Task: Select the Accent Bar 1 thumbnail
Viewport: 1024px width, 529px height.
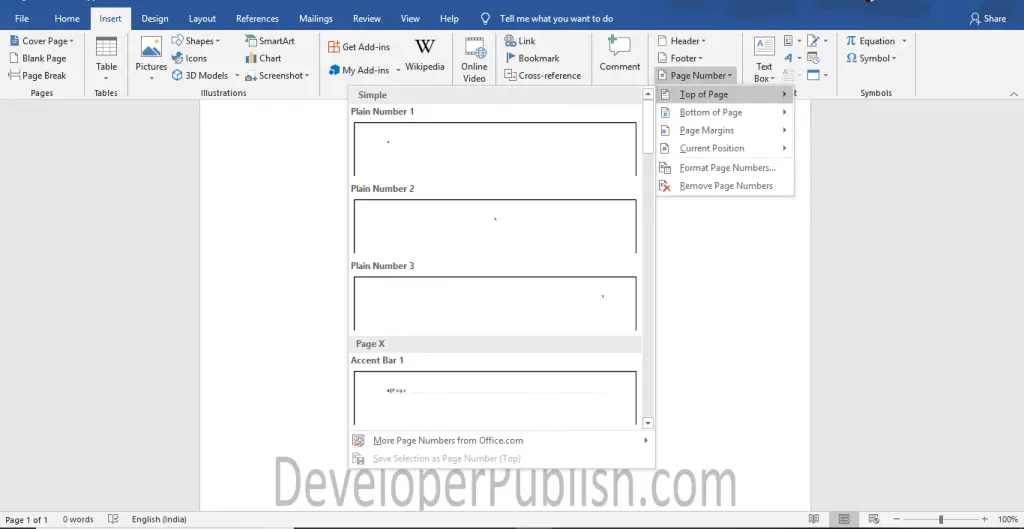Action: tap(495, 398)
